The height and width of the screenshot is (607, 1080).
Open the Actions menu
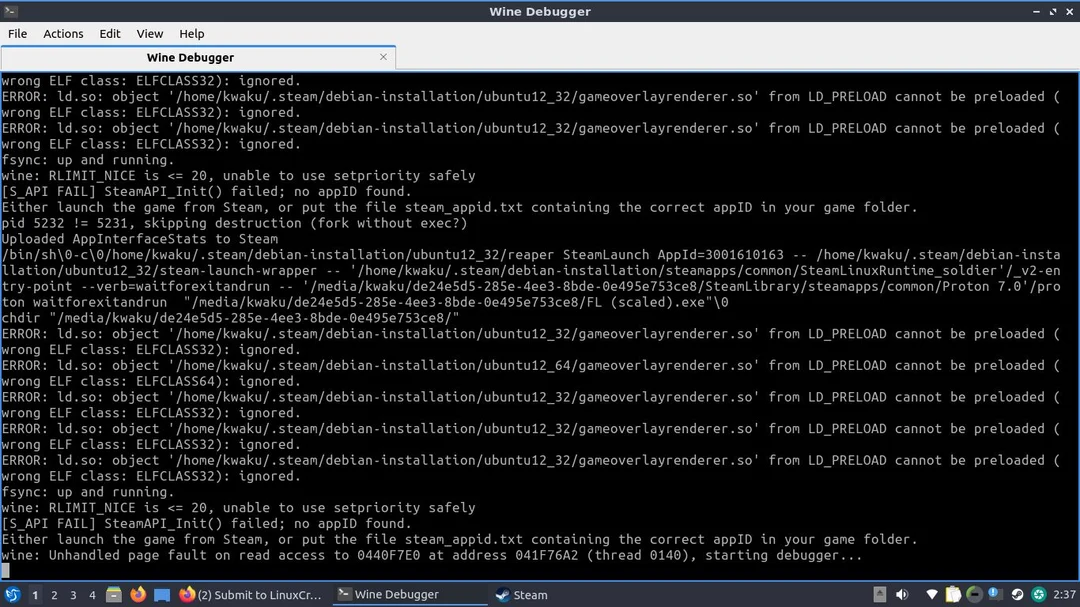pos(63,33)
